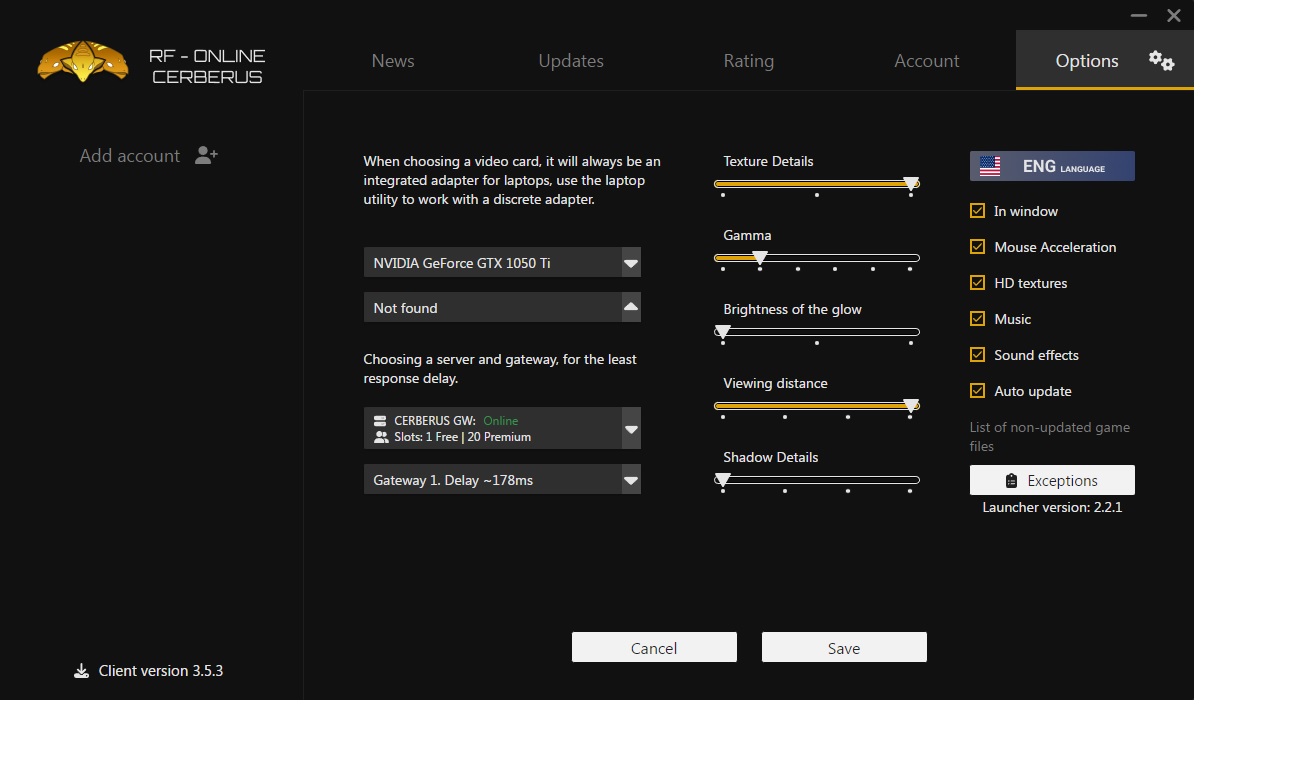The width and height of the screenshot is (1300, 780).
Task: Collapse the Not found dropdown arrow
Action: [631, 307]
